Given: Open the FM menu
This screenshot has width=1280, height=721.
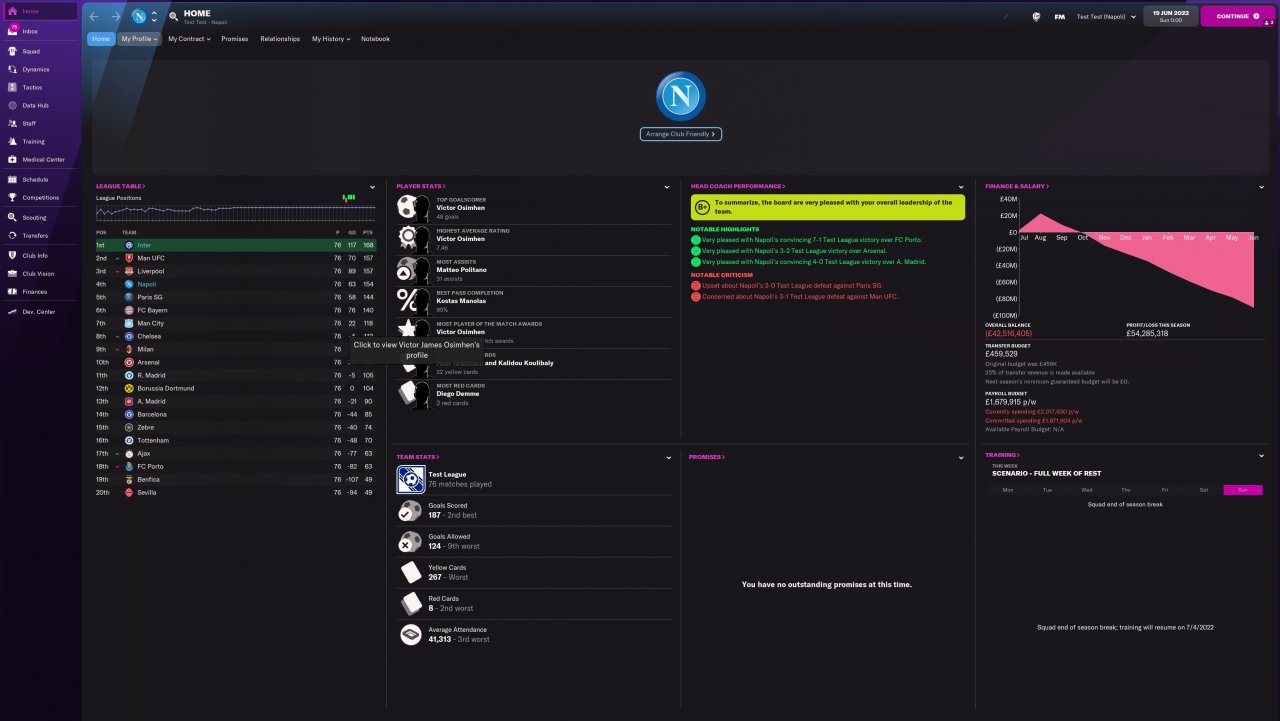Looking at the screenshot, I should 1059,17.
